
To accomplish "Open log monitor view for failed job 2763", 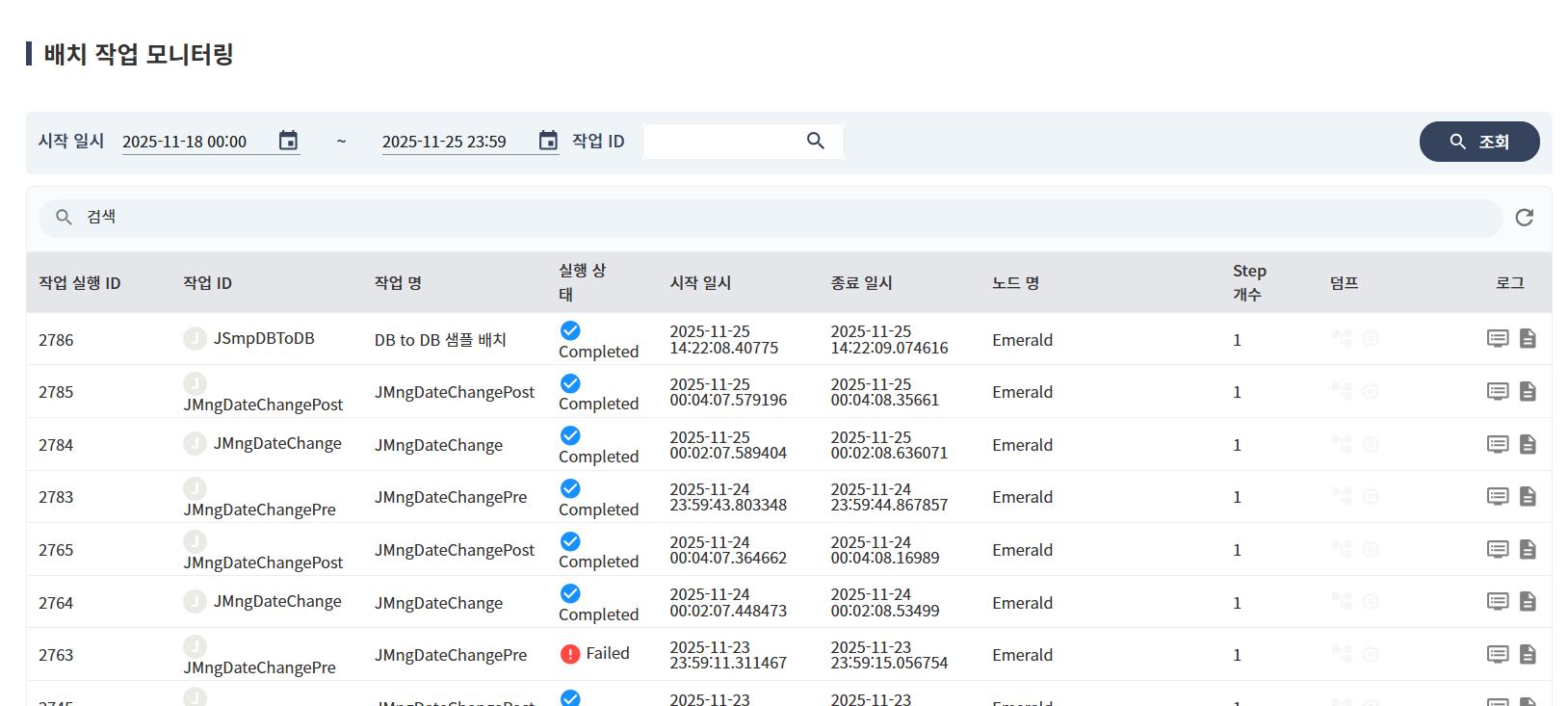I will [x=1497, y=654].
